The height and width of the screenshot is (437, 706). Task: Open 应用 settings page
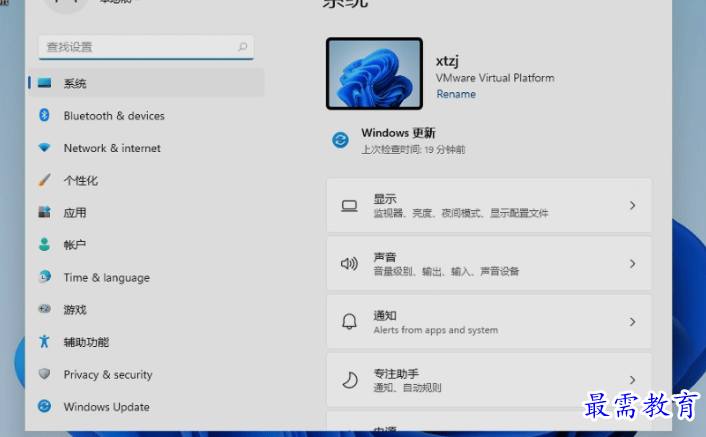[x=146, y=212]
